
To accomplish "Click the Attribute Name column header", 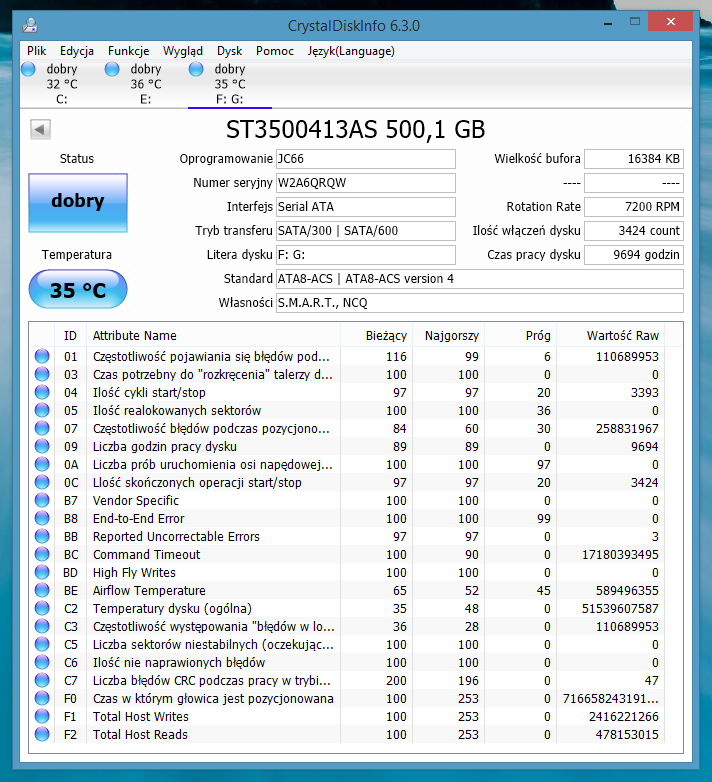I will click(x=213, y=335).
